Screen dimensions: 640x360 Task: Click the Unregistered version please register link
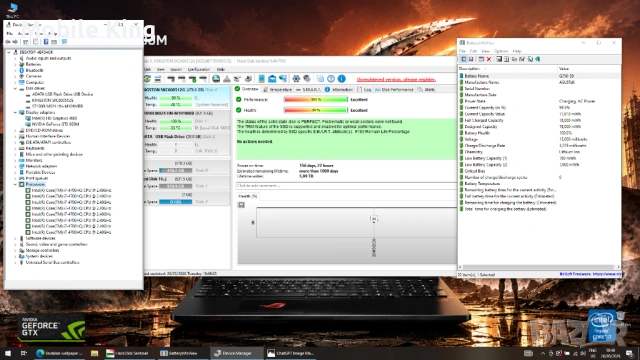(x=396, y=79)
